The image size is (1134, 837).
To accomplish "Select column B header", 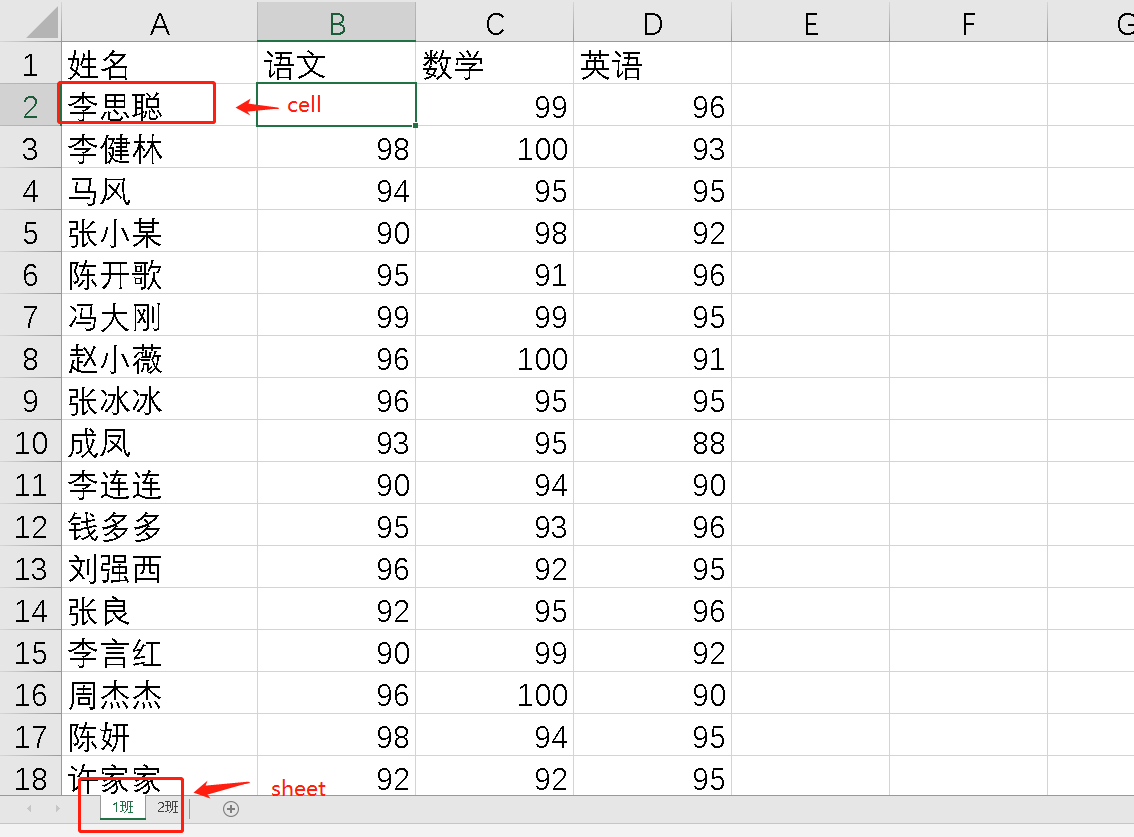I will point(336,21).
